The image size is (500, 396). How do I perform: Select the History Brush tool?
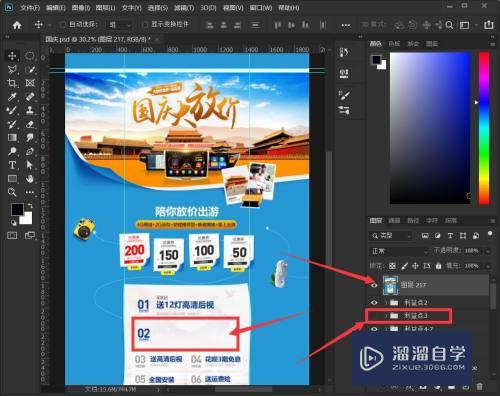point(12,124)
